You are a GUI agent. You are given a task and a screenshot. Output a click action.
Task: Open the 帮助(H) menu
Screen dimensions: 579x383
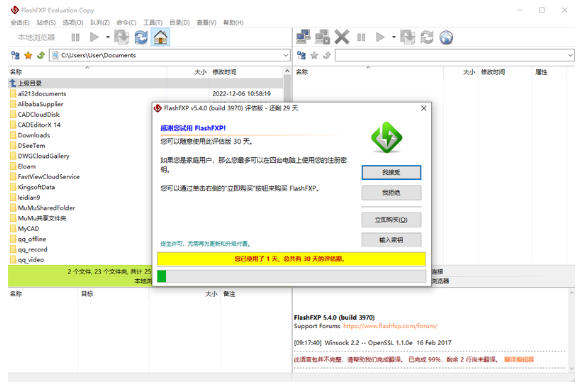point(233,23)
